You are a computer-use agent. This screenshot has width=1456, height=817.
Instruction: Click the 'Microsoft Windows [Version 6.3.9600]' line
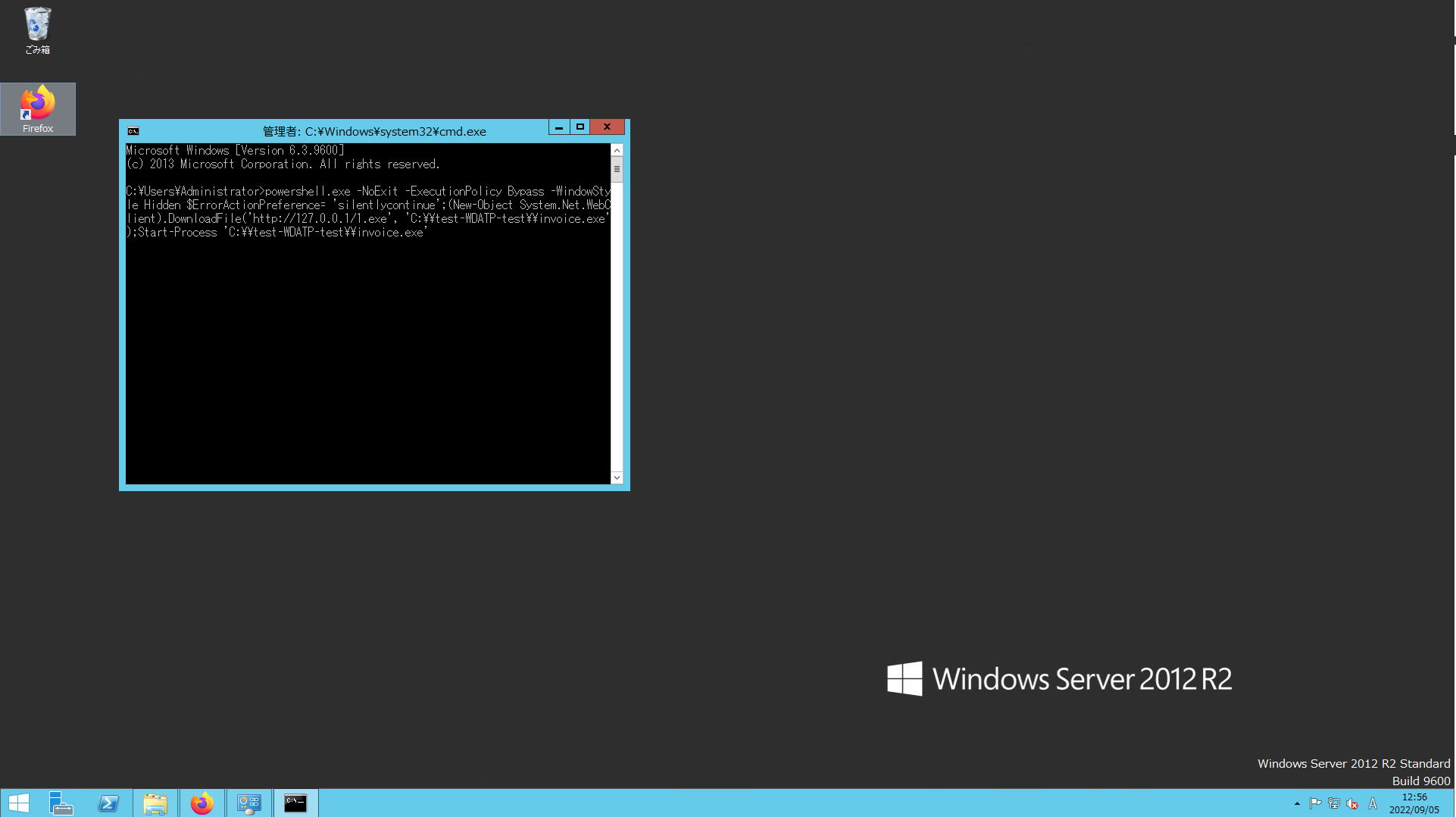click(235, 150)
